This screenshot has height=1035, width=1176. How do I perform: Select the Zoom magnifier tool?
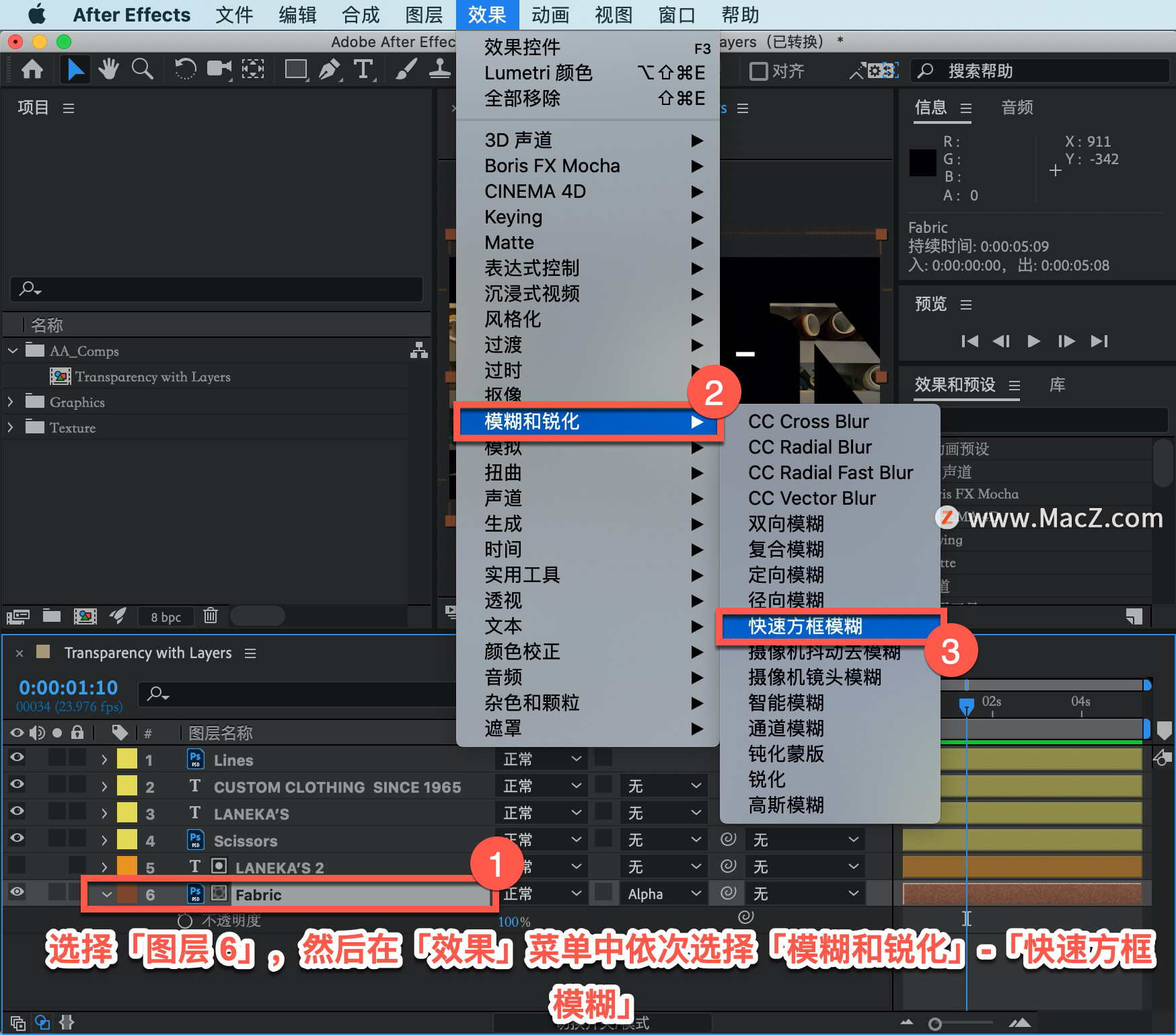[142, 69]
